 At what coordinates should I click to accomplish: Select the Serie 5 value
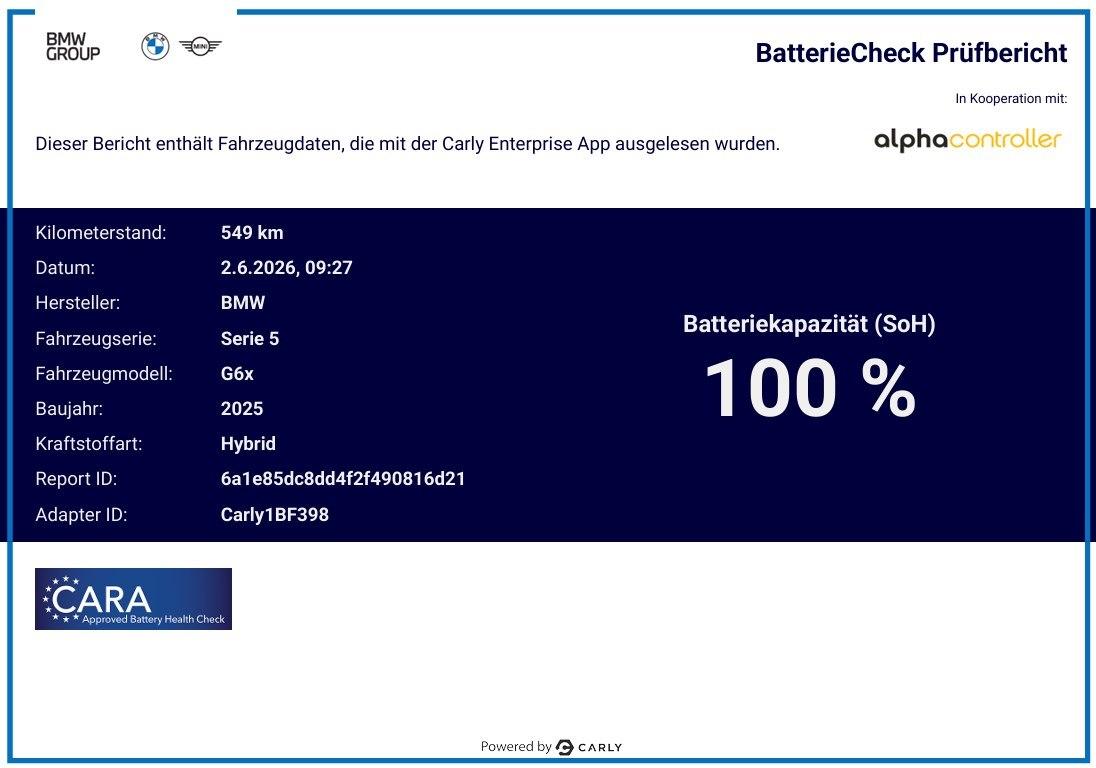[x=250, y=339]
